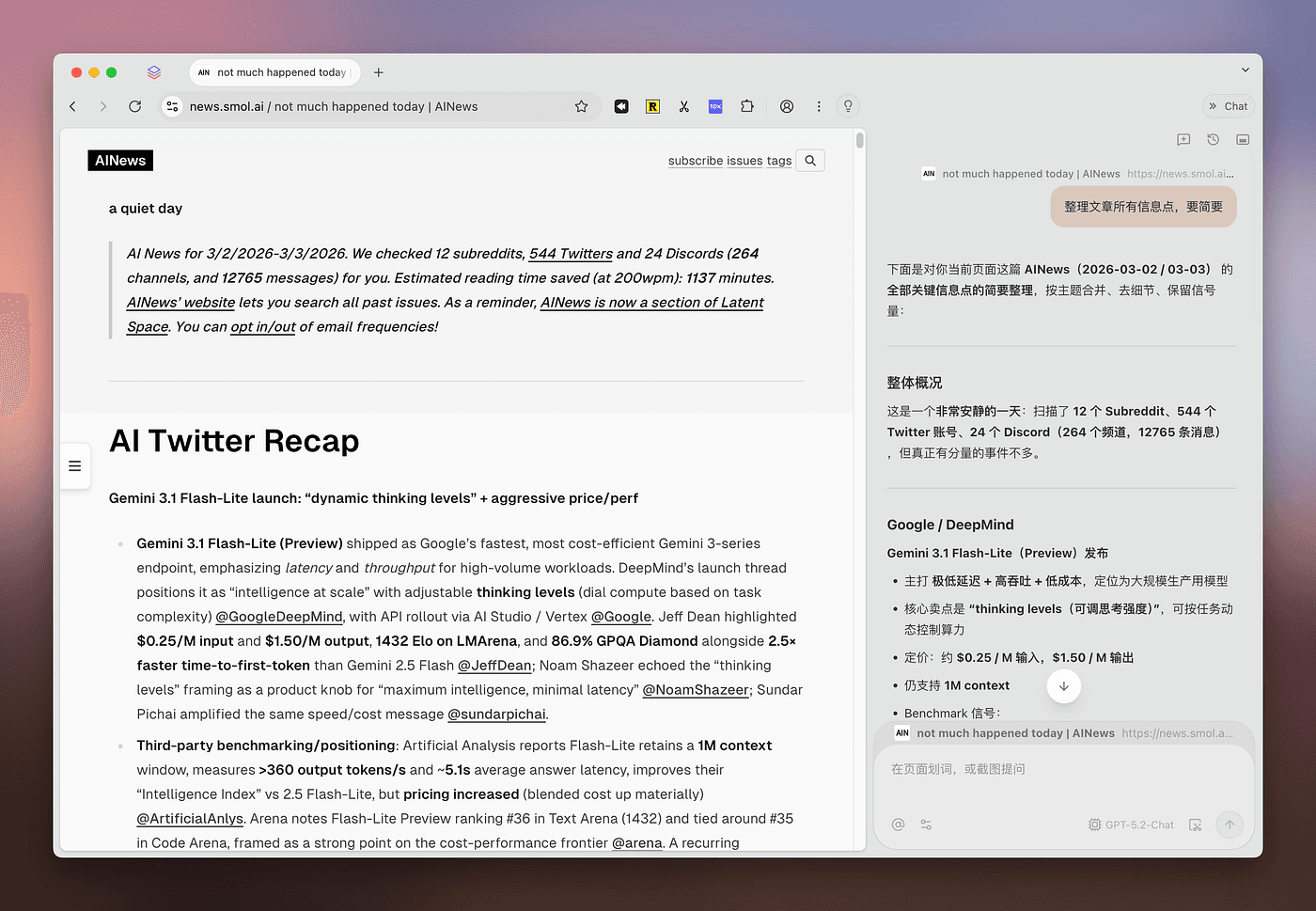Click the '整体概况' heading in chat

[915, 383]
